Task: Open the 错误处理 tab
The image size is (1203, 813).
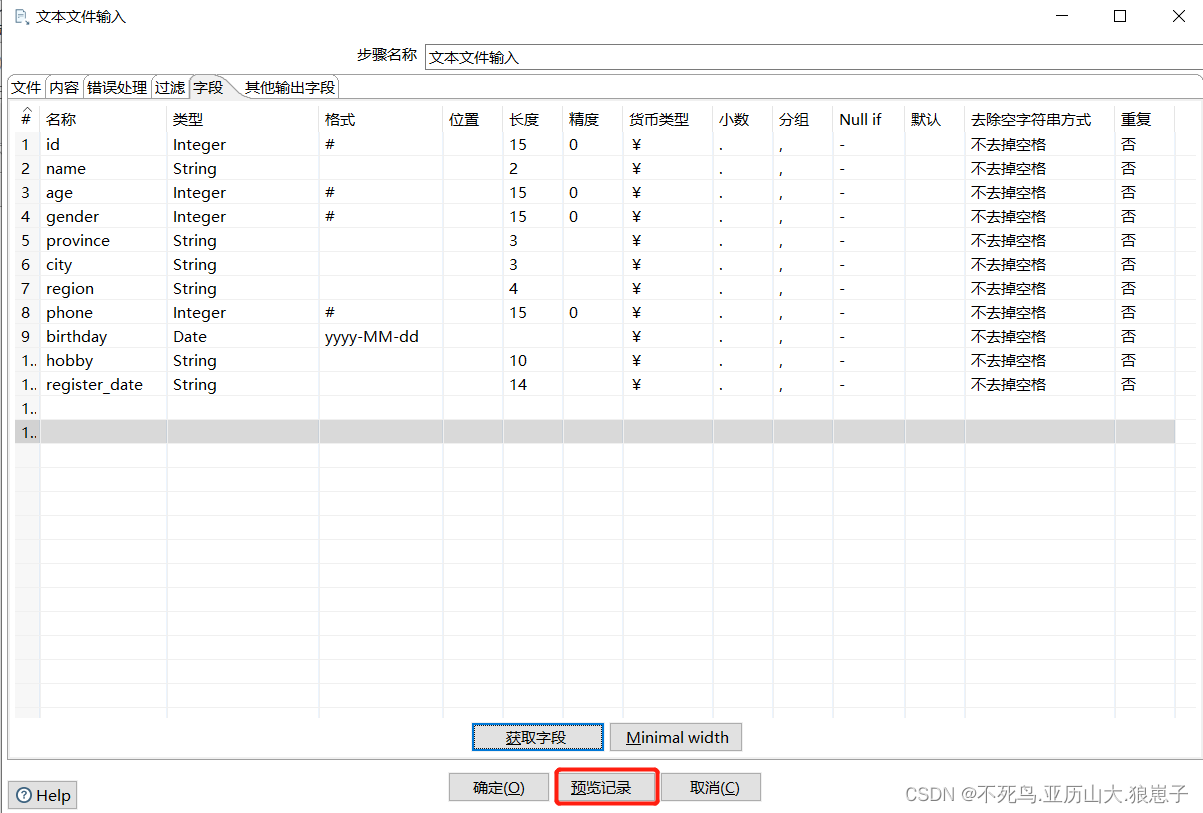Action: [x=117, y=87]
